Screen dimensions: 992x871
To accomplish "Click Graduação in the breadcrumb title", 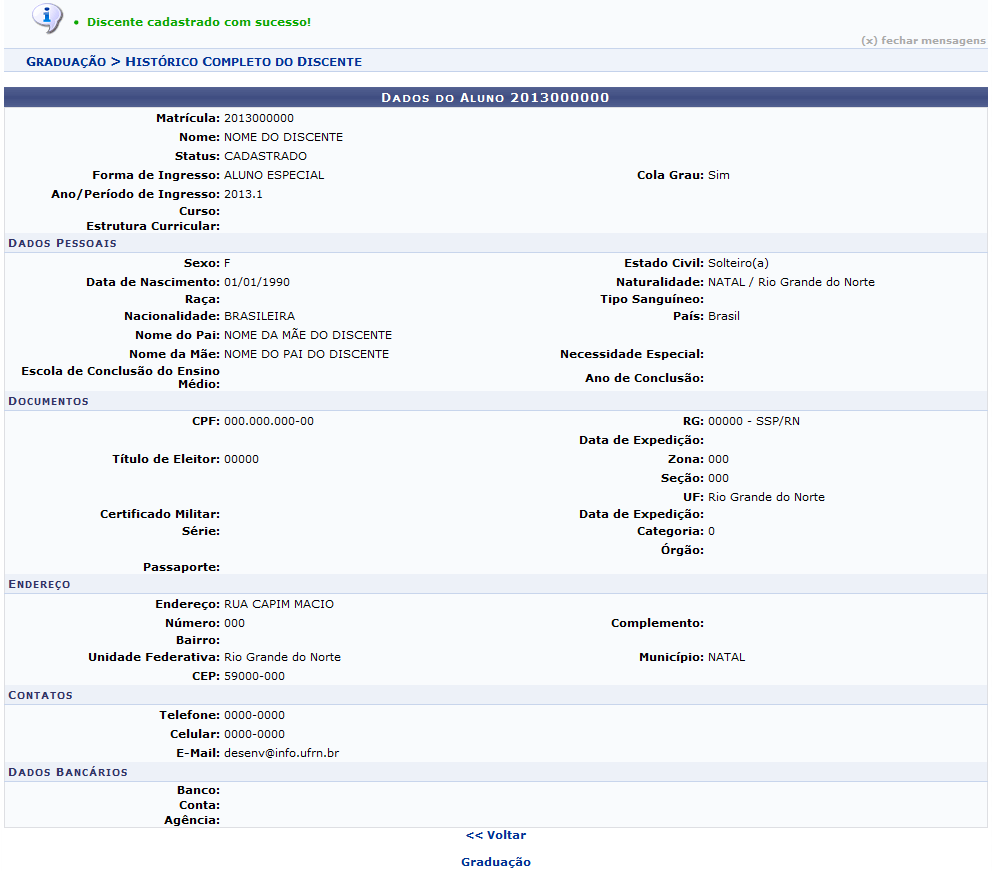I will (x=66, y=62).
